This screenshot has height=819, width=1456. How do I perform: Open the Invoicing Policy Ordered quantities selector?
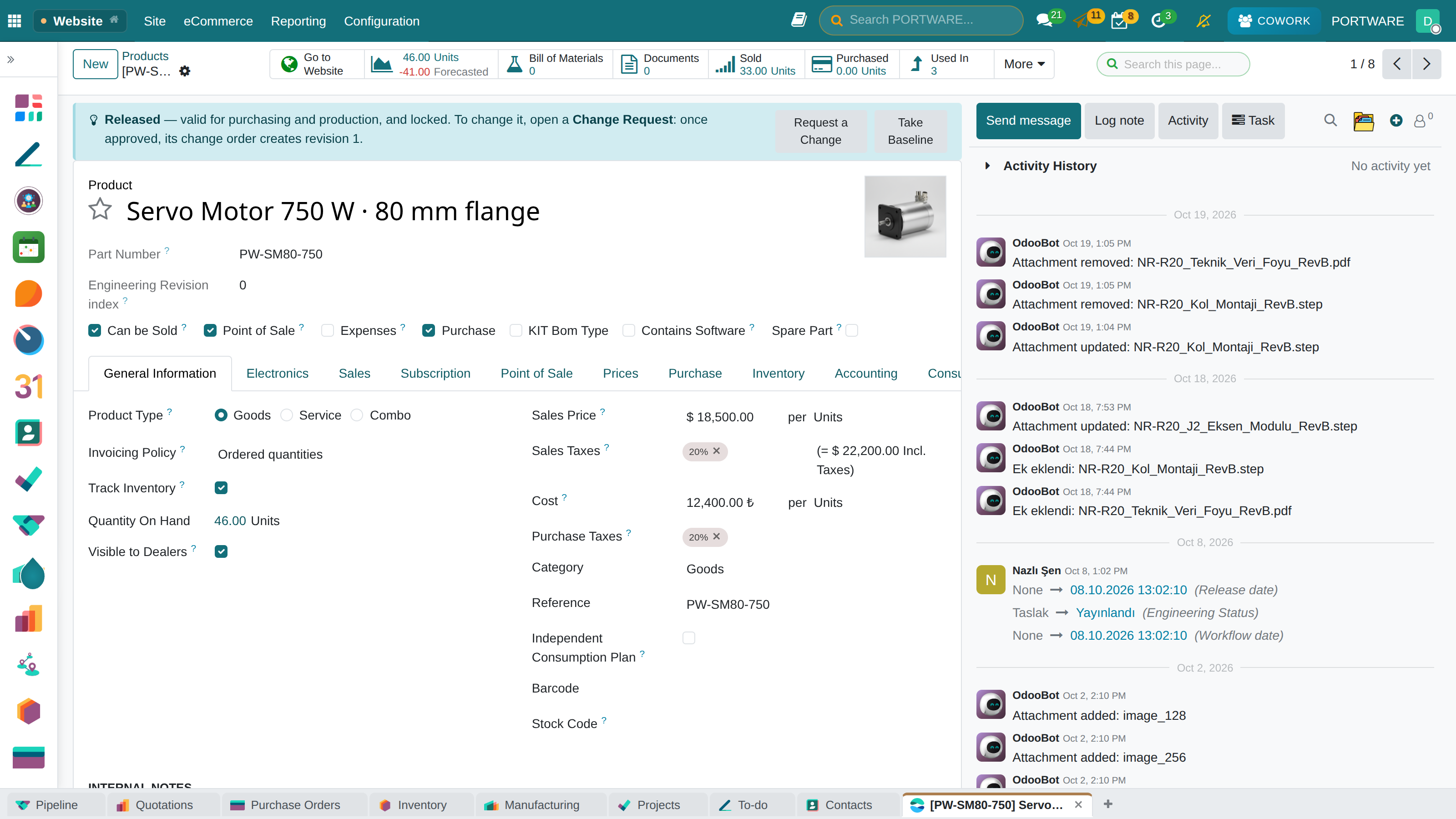click(x=270, y=454)
